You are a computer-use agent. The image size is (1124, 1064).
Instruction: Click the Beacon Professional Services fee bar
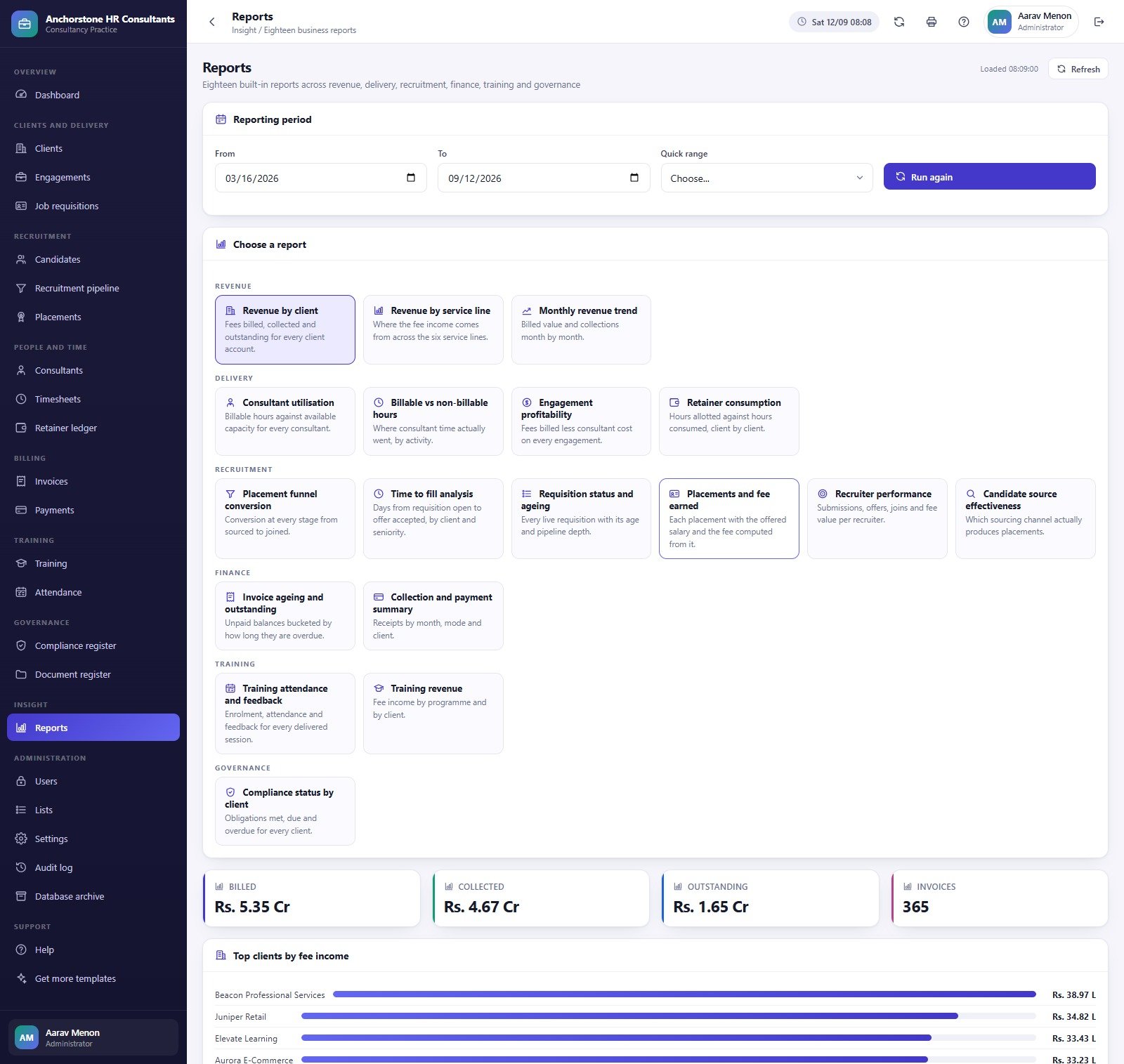(684, 994)
